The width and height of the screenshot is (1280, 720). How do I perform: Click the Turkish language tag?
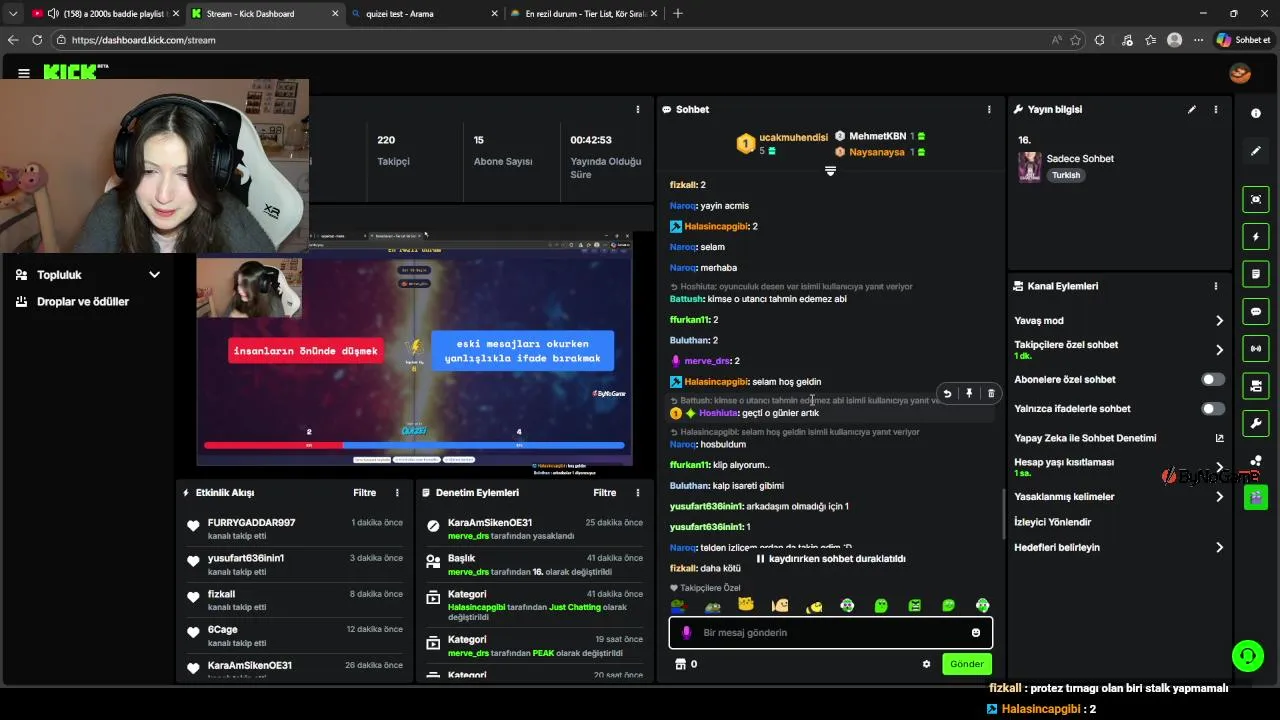[x=1066, y=175]
